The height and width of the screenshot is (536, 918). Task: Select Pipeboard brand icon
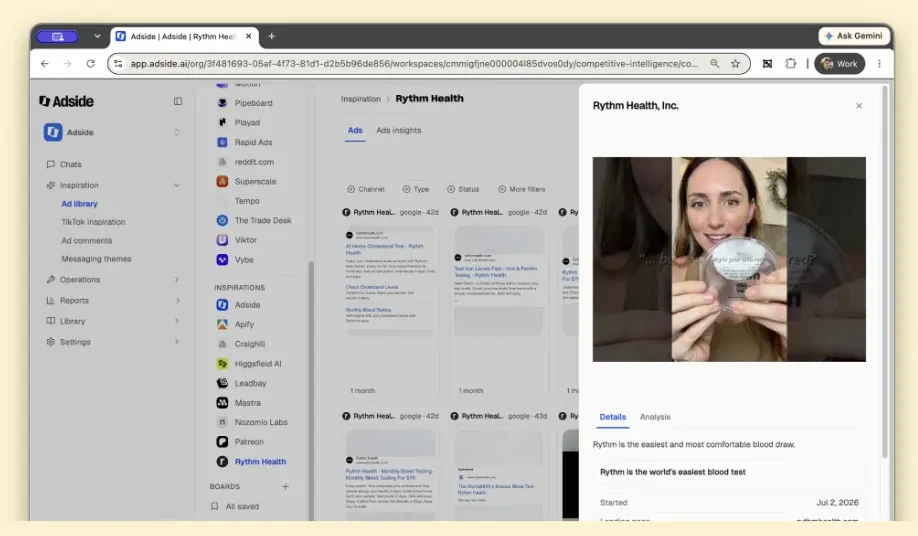tap(222, 103)
